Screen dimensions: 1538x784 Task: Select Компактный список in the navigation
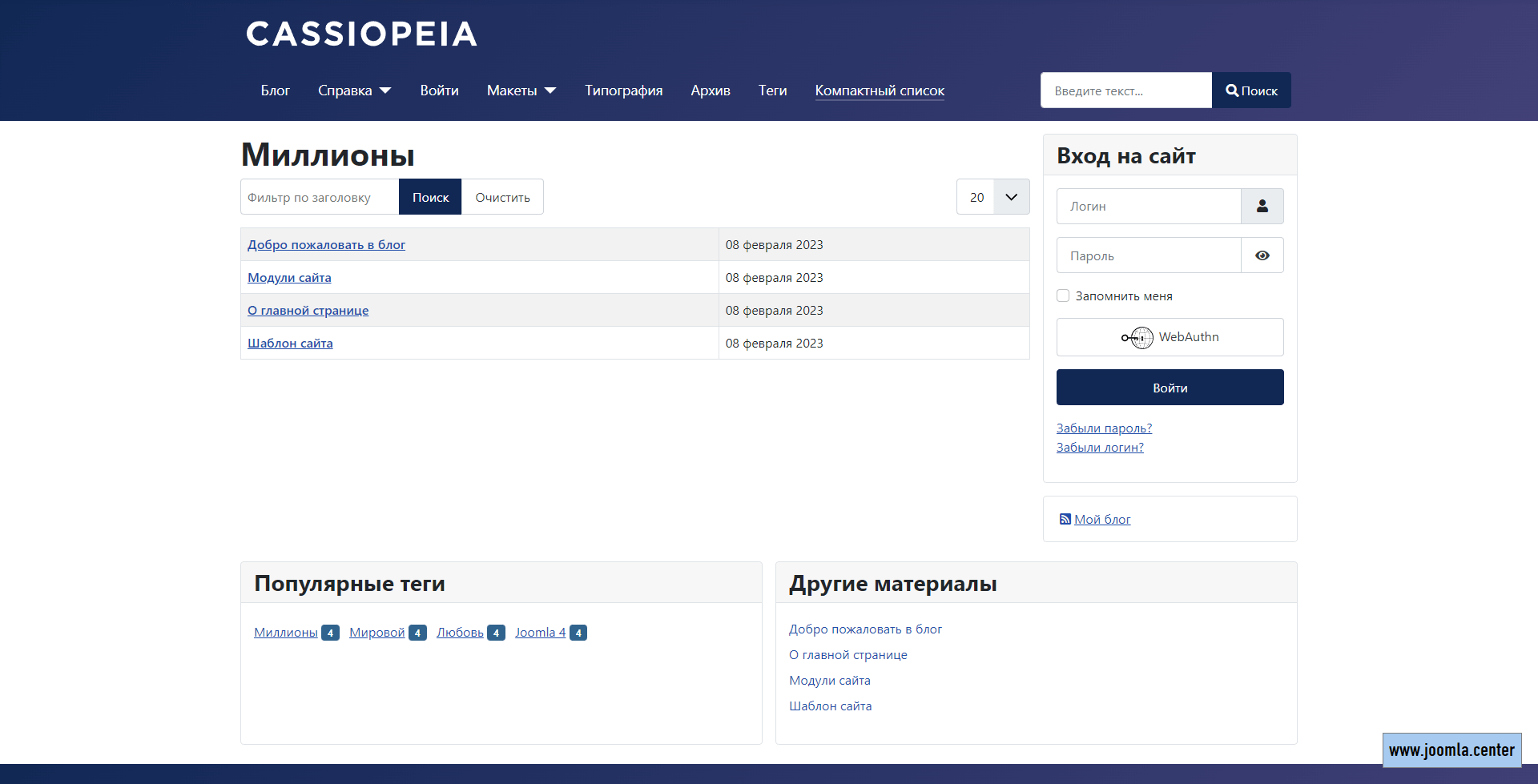pyautogui.click(x=879, y=90)
